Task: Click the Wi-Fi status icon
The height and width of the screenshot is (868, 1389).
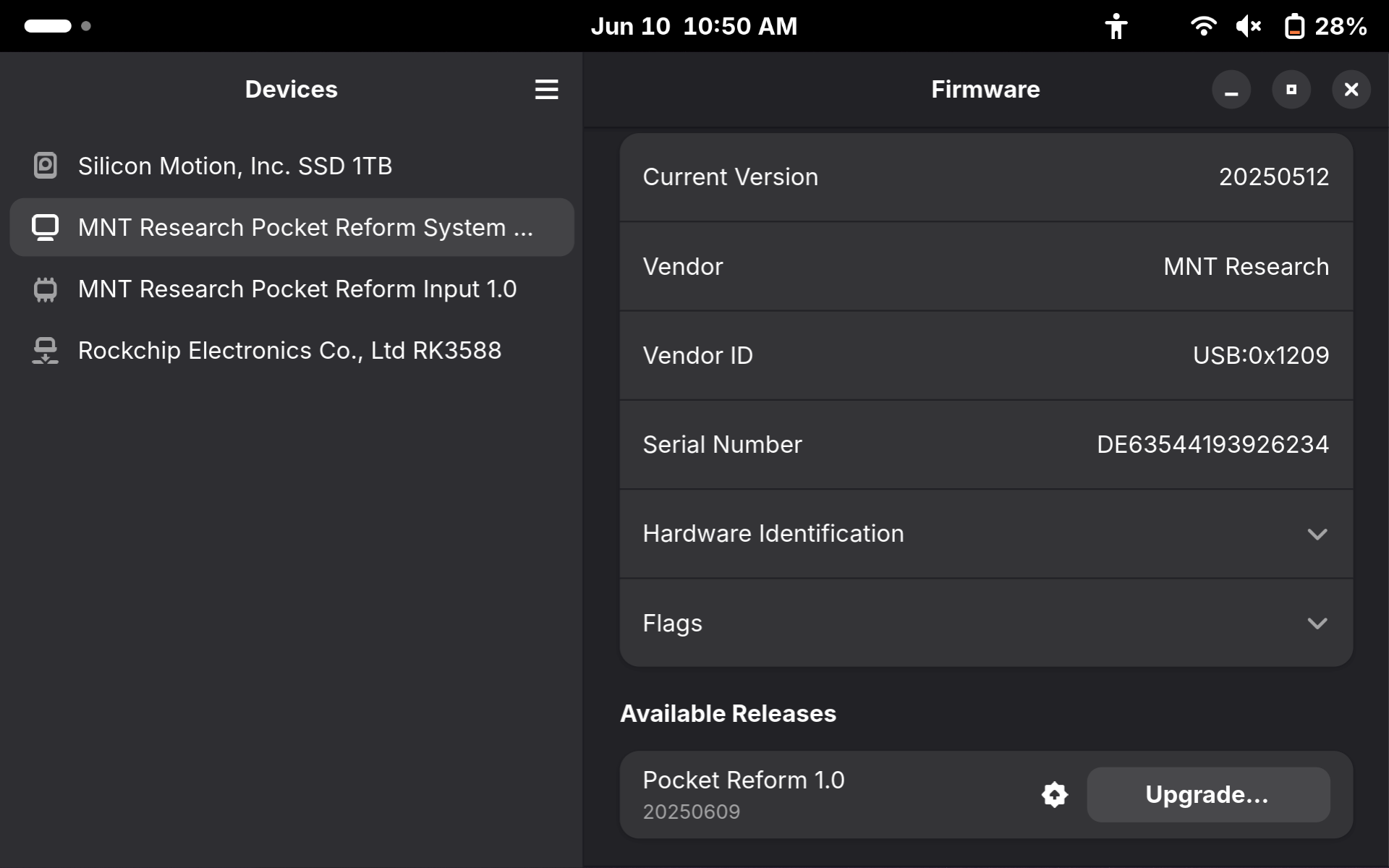Action: (1203, 26)
